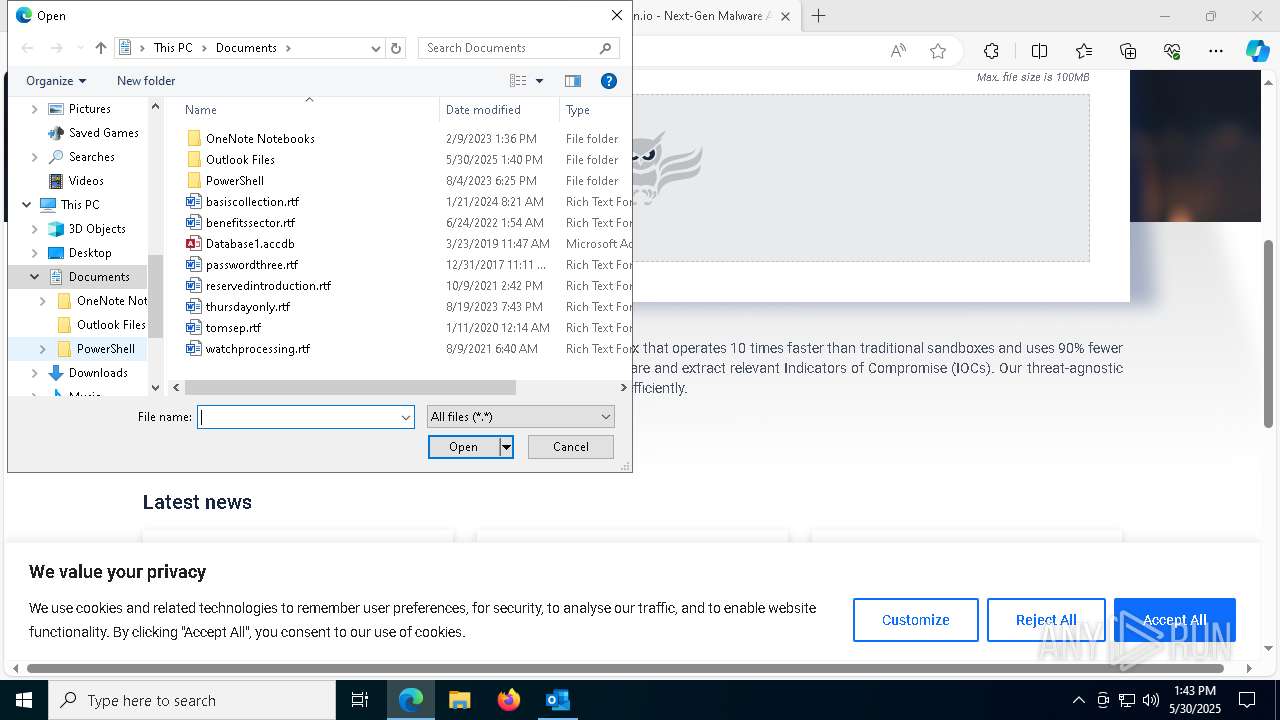Open Edge Collections icon
This screenshot has height=720, width=1280.
pyautogui.click(x=1128, y=51)
